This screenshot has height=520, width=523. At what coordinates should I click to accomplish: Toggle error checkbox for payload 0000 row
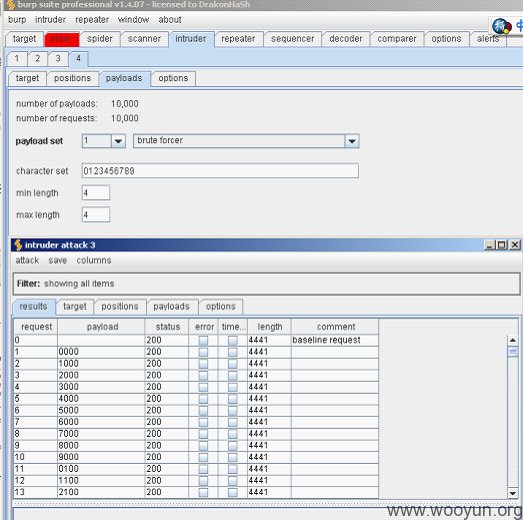(203, 352)
